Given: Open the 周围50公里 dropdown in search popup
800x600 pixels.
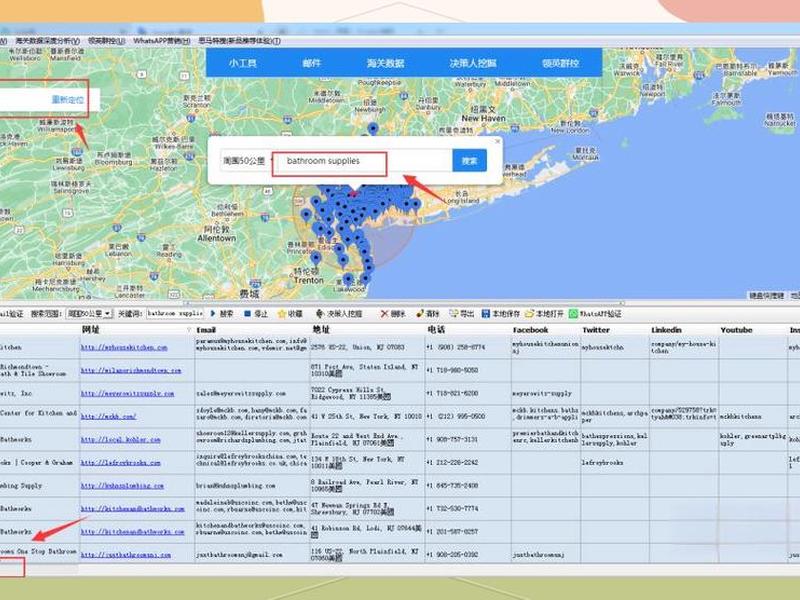Looking at the screenshot, I should tap(247, 161).
